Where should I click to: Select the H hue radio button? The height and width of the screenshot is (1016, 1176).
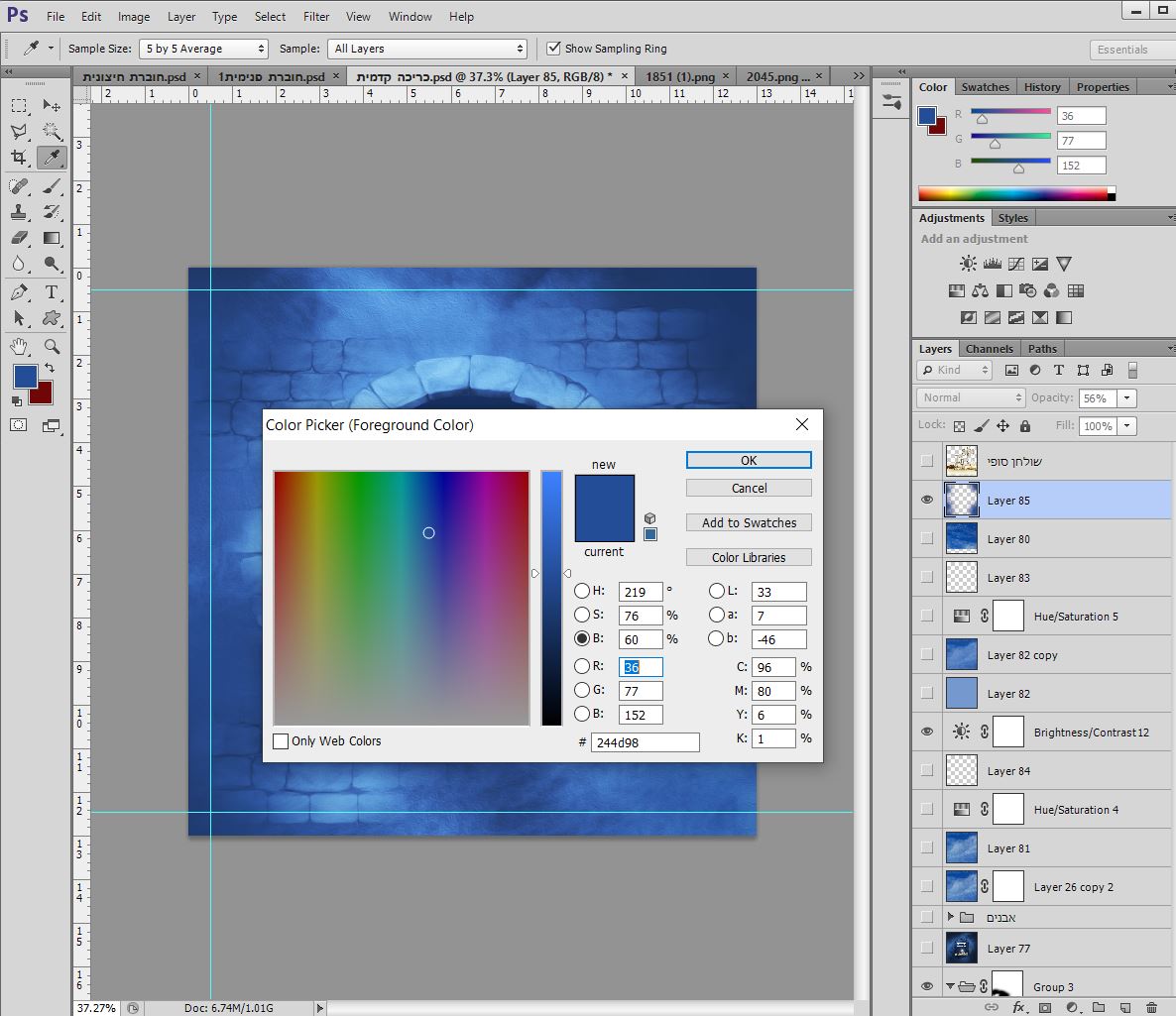(x=582, y=591)
